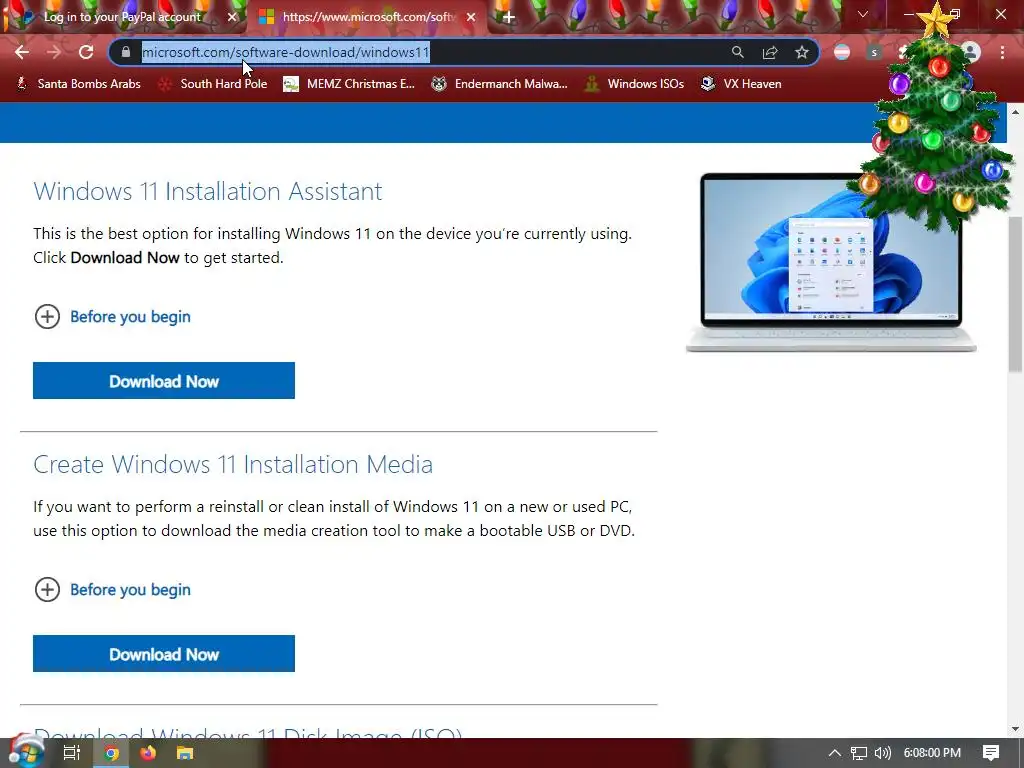This screenshot has width=1024, height=768.
Task: Close the microsoft.com tab
Action: tap(471, 17)
